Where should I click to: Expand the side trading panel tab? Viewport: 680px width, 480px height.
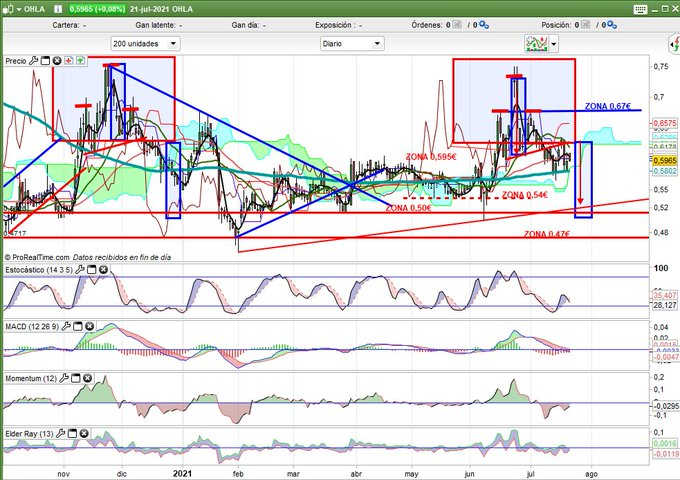(674, 43)
